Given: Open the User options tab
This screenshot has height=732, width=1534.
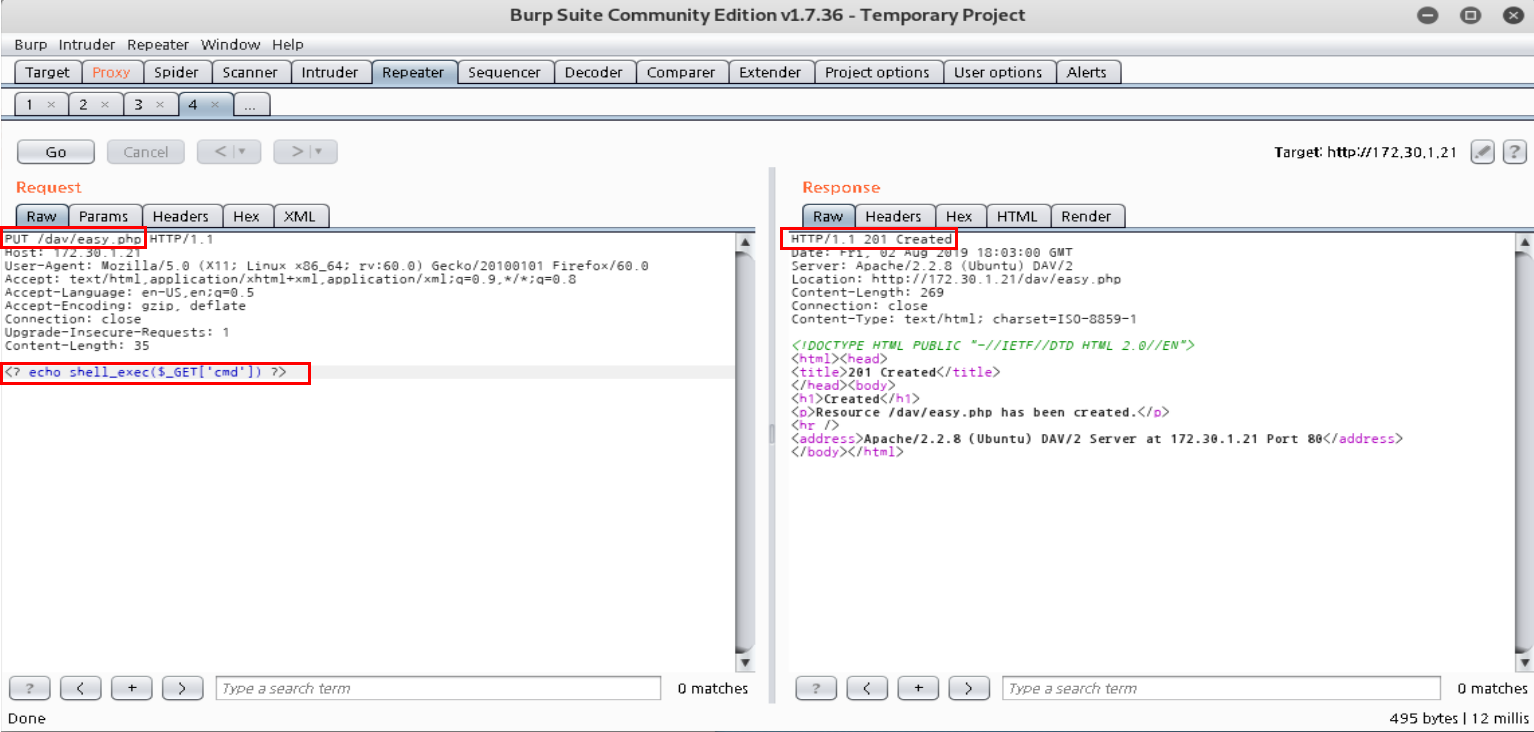Looking at the screenshot, I should coord(998,72).
